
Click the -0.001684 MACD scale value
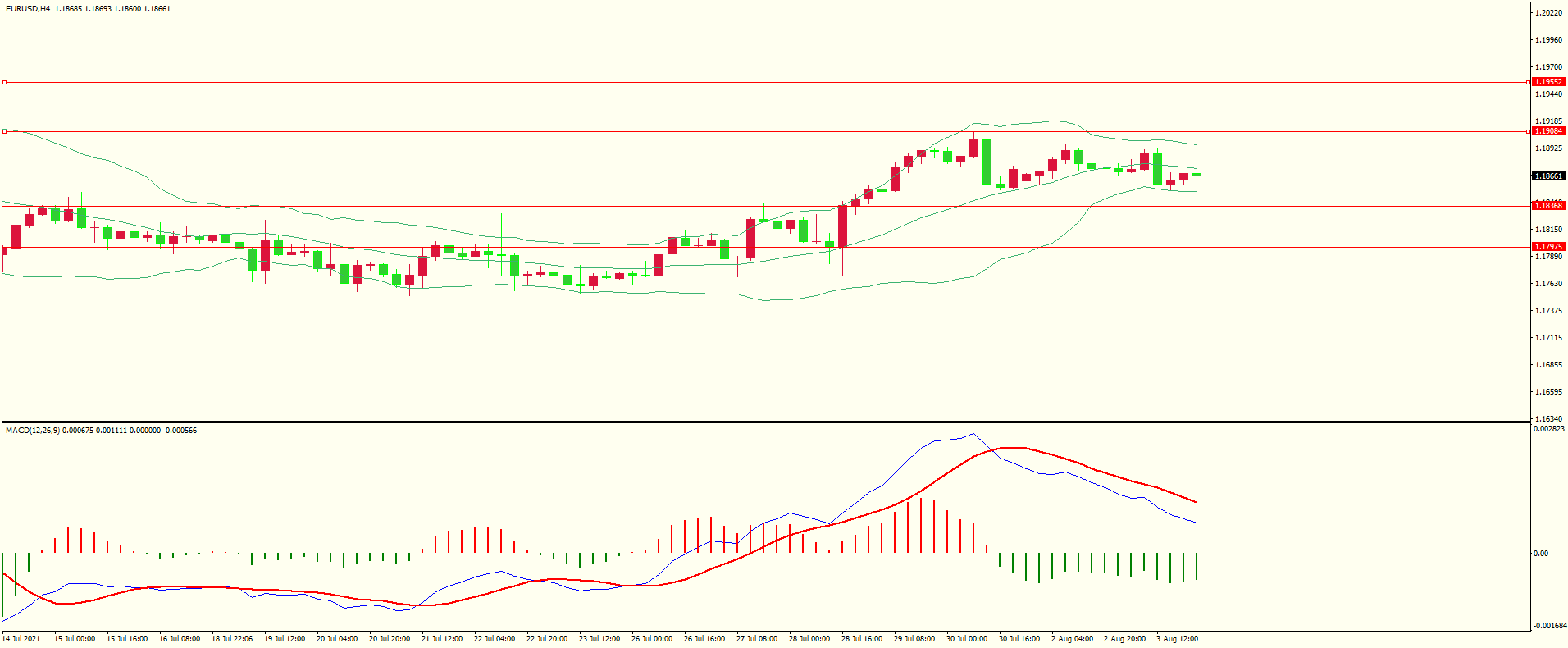[1548, 626]
